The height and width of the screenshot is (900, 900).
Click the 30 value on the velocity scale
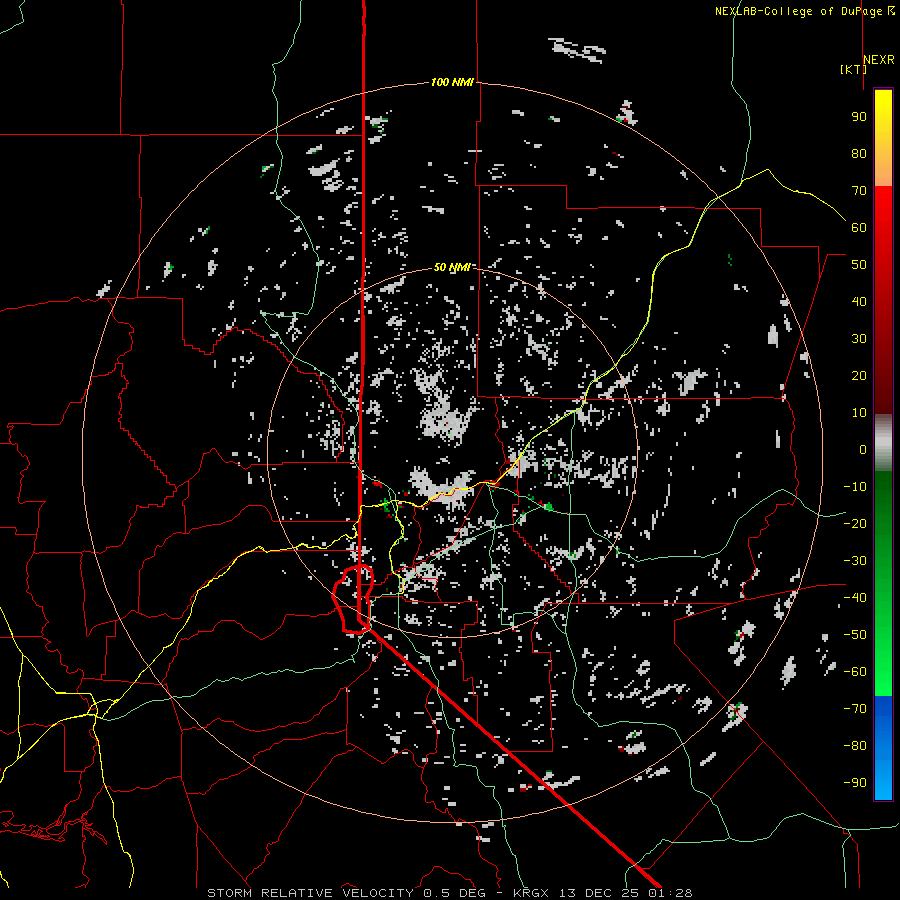coord(859,339)
